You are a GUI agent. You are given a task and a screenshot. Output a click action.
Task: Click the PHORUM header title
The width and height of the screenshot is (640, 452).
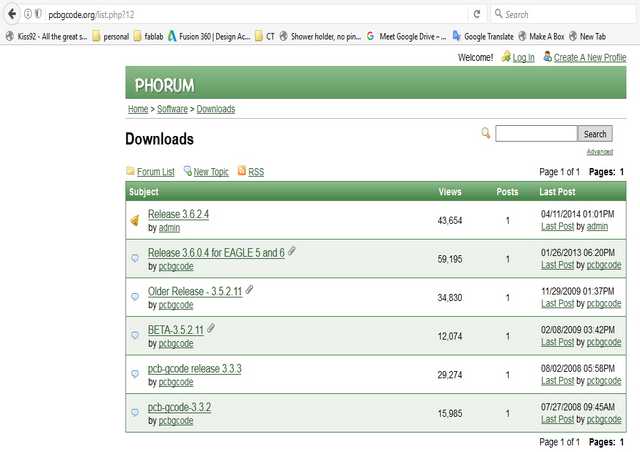[x=164, y=86]
